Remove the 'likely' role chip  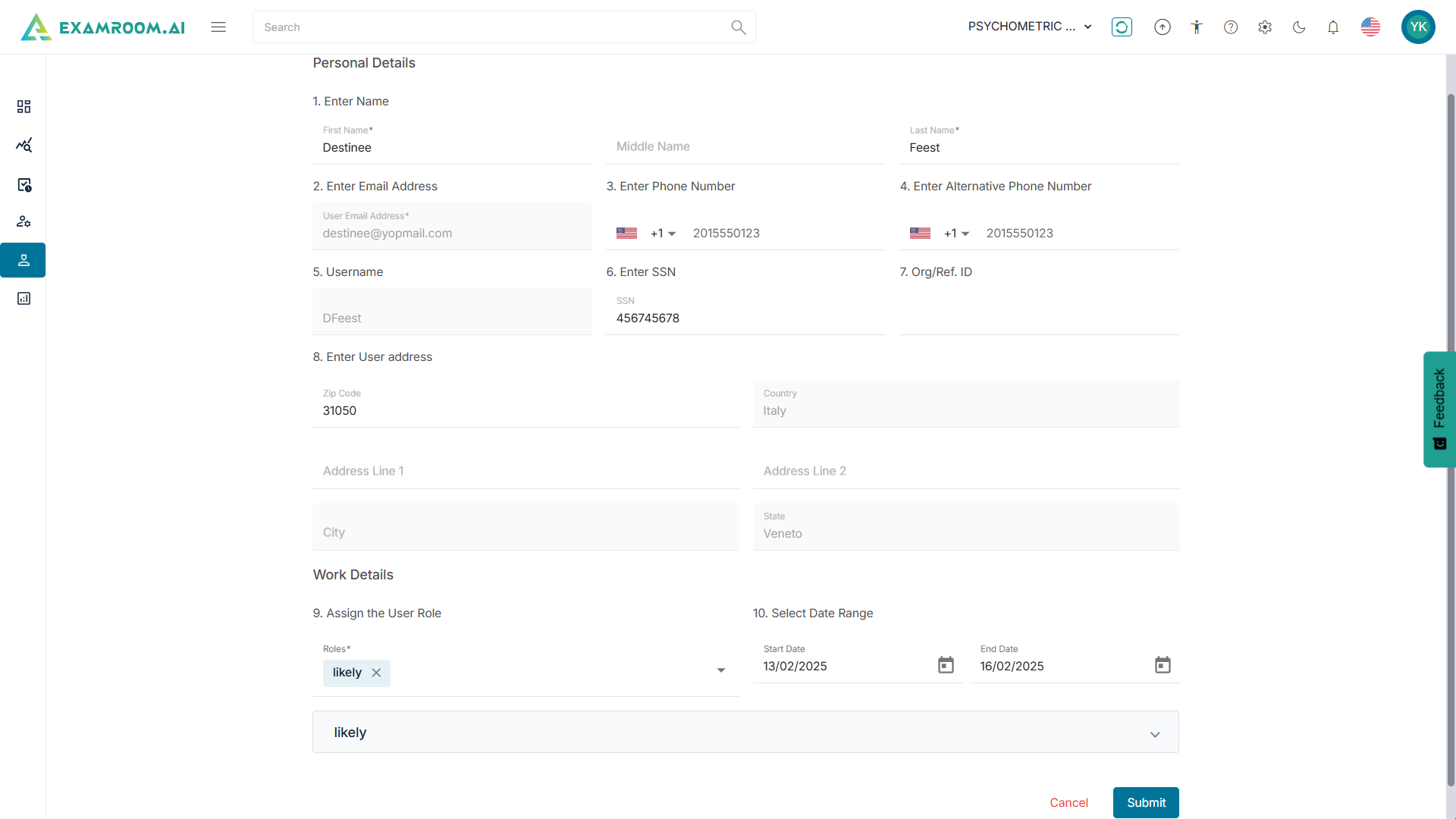376,673
